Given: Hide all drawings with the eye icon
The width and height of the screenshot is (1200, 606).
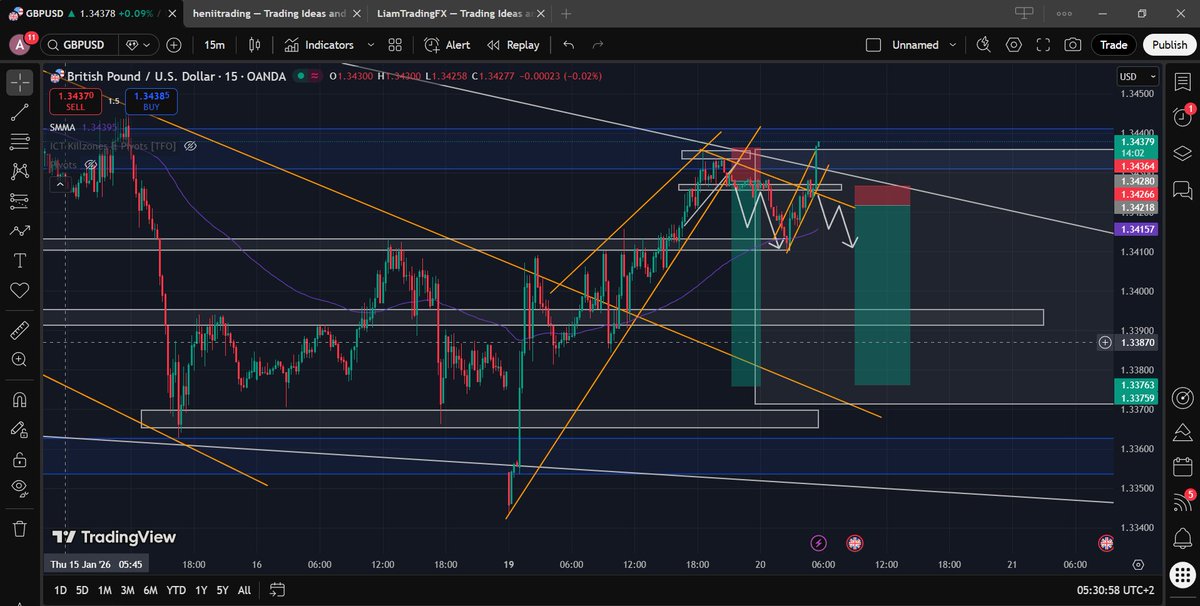Looking at the screenshot, I should (x=19, y=489).
